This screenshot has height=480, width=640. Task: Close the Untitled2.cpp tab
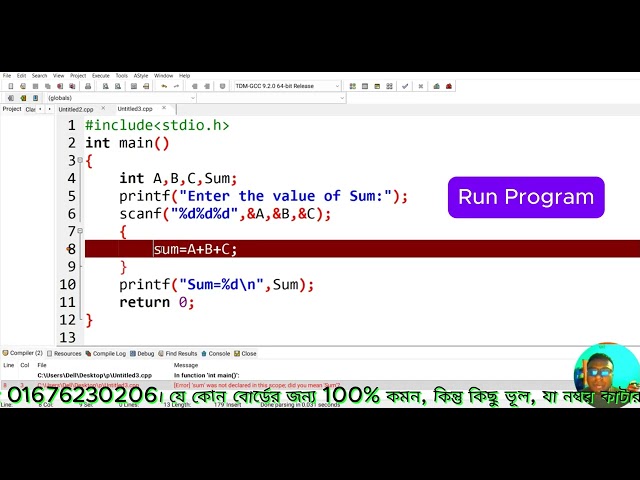pos(103,108)
